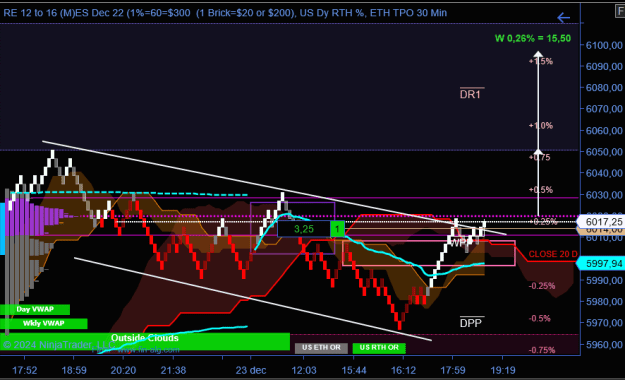Screen dimensions: 625x380
Task: Click the blue left arrow icon
Action: click(564, 18)
